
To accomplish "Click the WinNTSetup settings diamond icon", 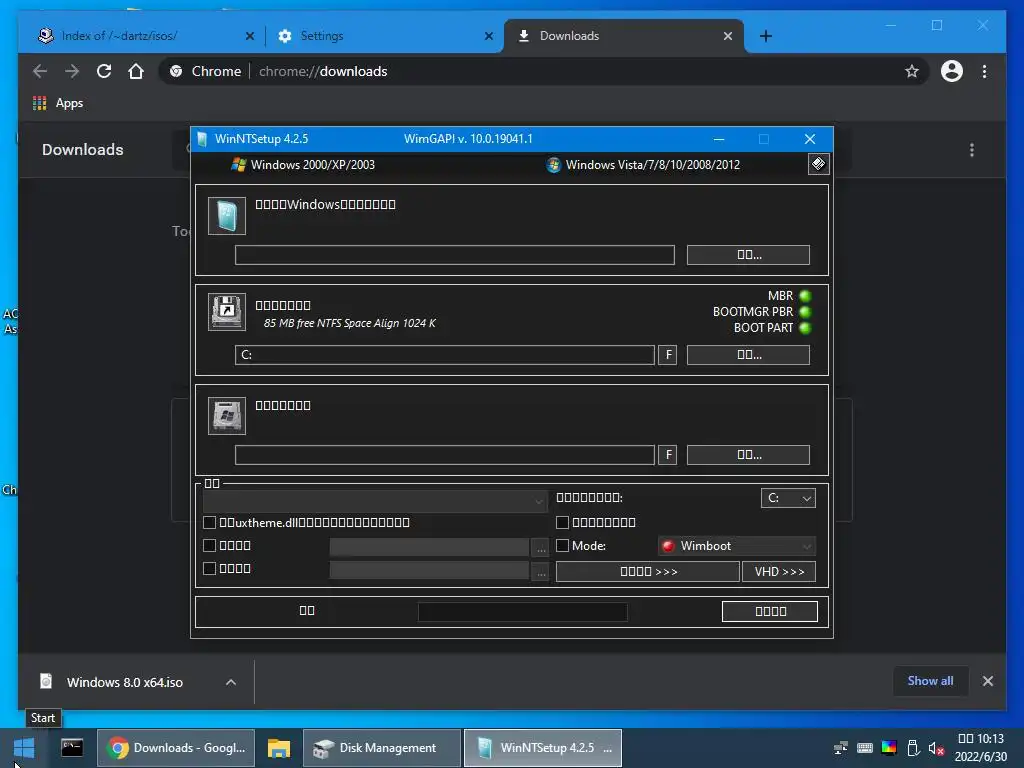I will [x=818, y=164].
